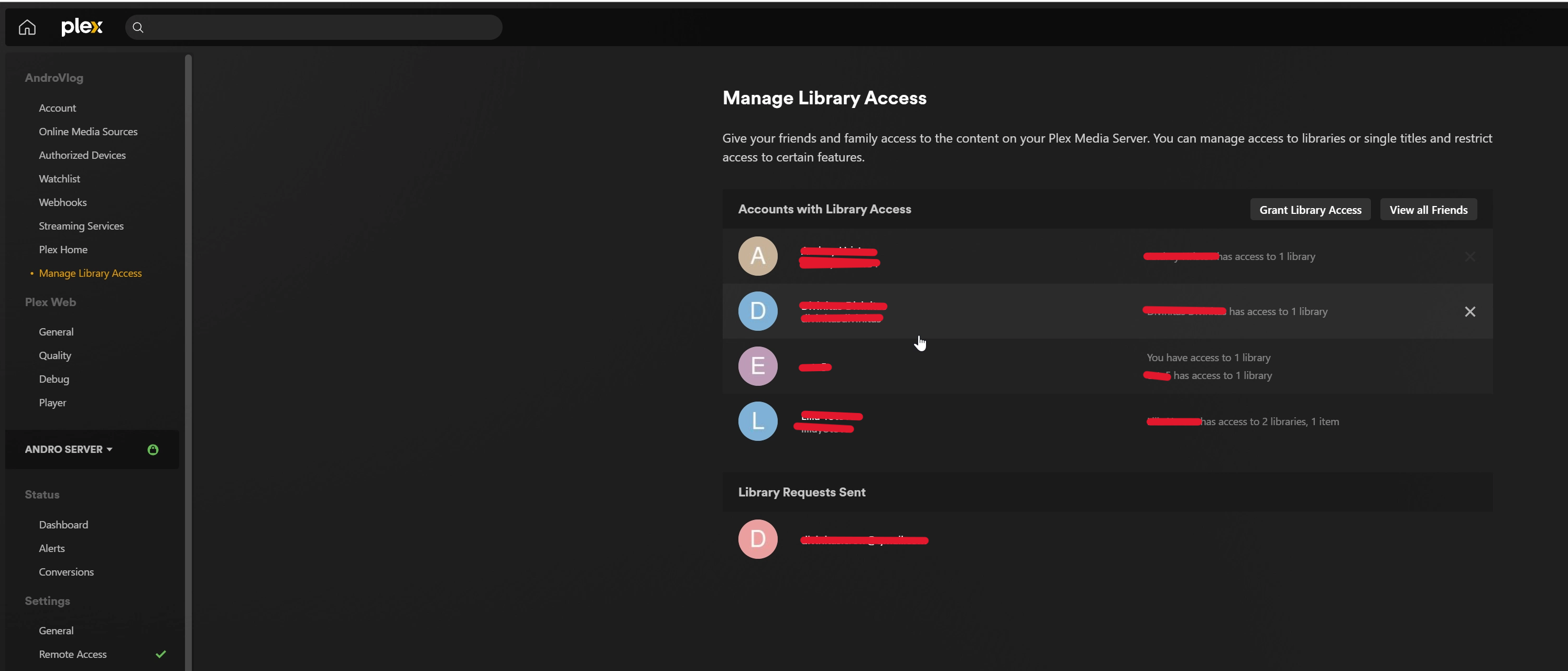Image resolution: width=1568 pixels, height=671 pixels.
Task: Focus the top search field
Action: point(313,27)
